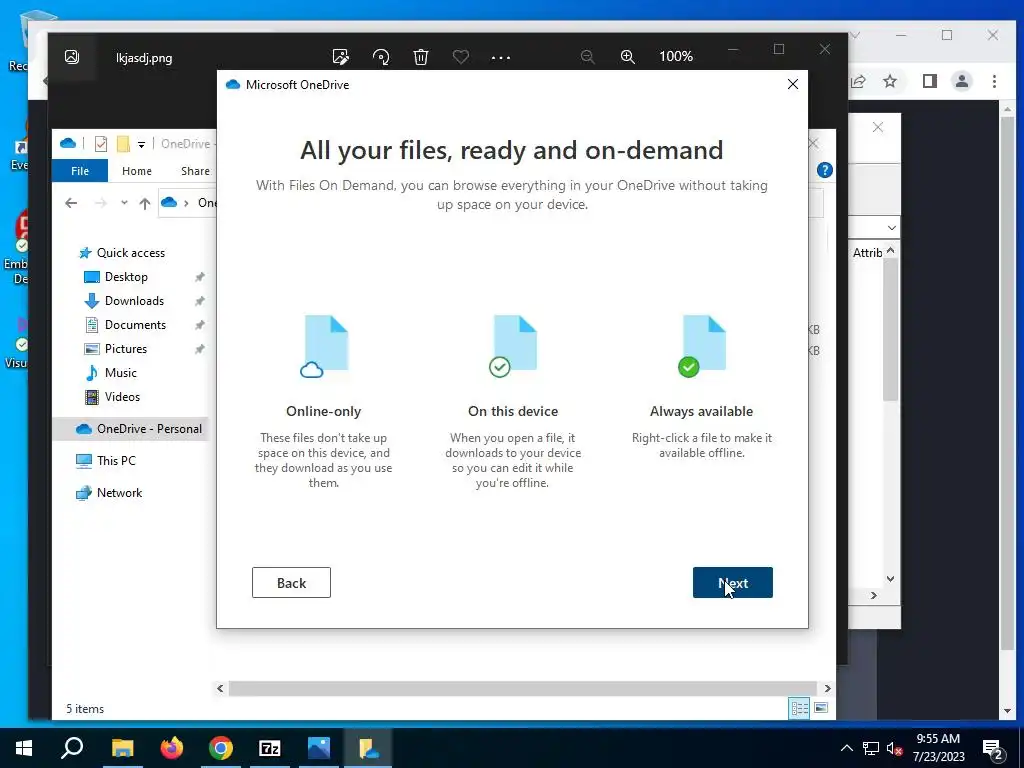1024x768 pixels.
Task: Click the Rotate icon in Photos toolbar
Action: (x=381, y=57)
